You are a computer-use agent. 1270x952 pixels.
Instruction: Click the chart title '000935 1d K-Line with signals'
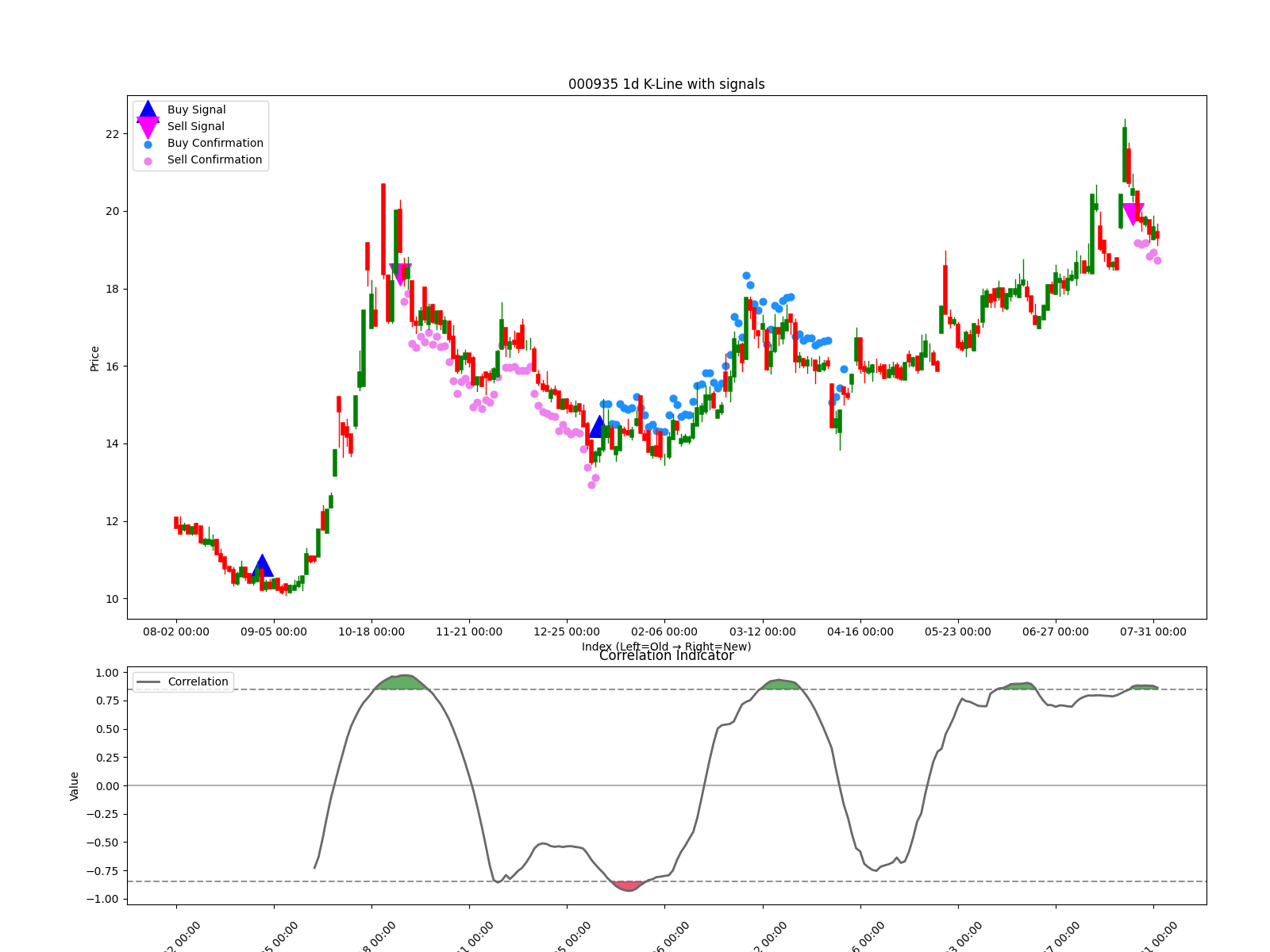click(667, 84)
